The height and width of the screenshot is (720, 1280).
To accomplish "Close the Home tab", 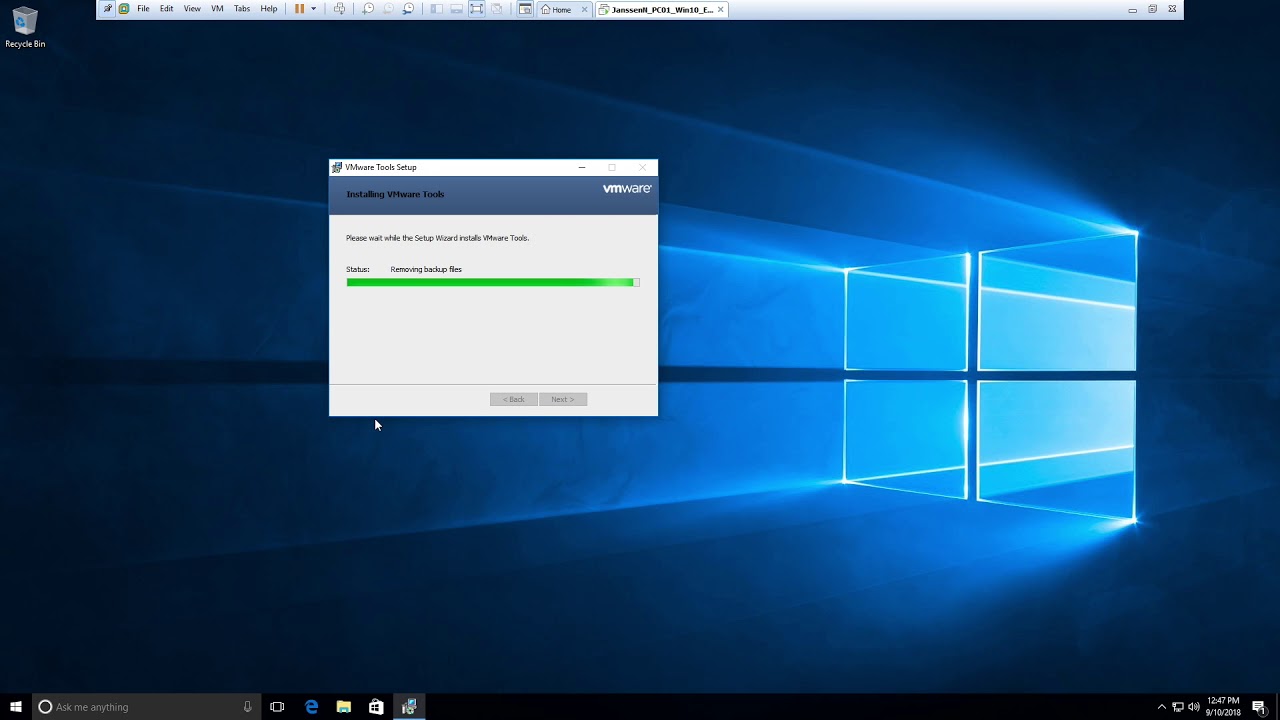I will click(x=585, y=10).
